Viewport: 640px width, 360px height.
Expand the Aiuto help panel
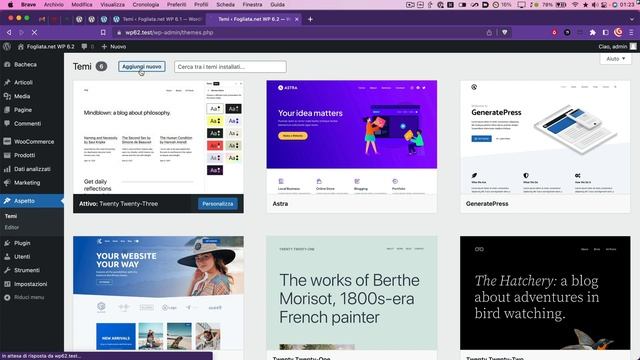tap(616, 59)
